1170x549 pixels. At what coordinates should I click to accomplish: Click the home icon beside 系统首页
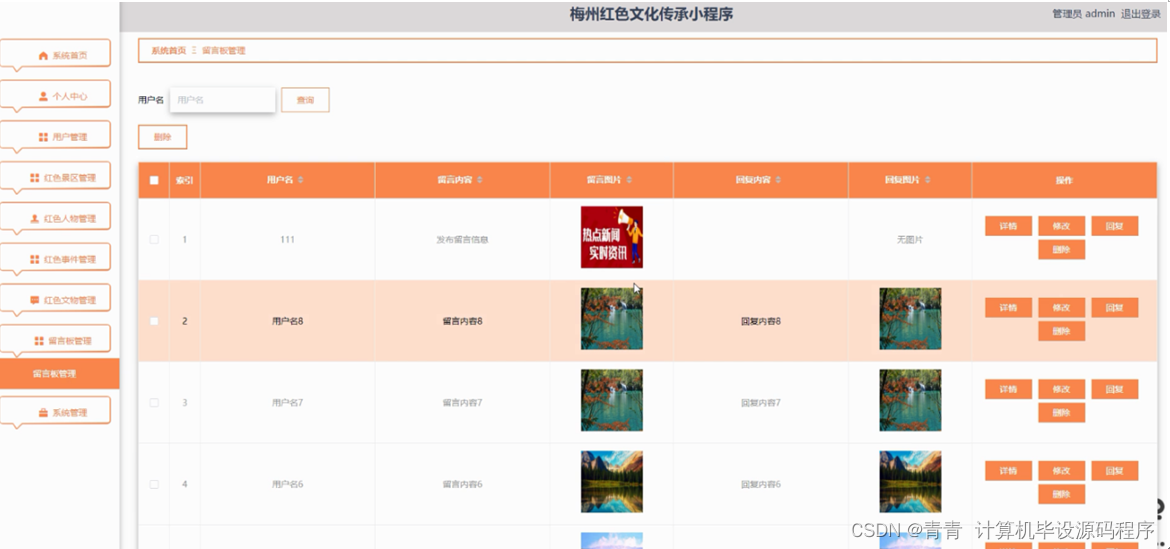[x=43, y=56]
